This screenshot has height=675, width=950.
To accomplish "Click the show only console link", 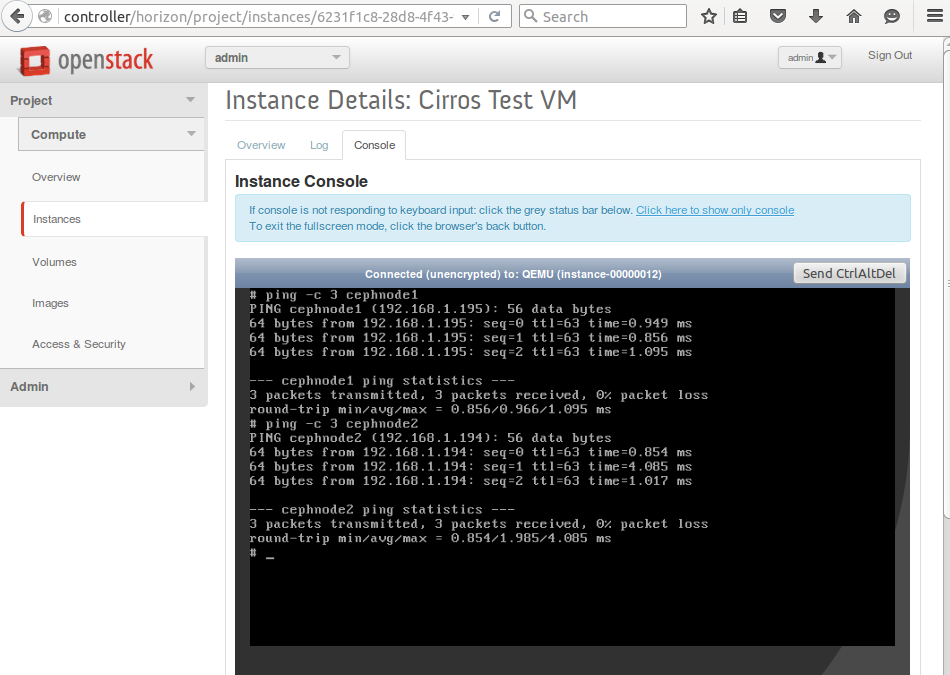I will tap(714, 210).
